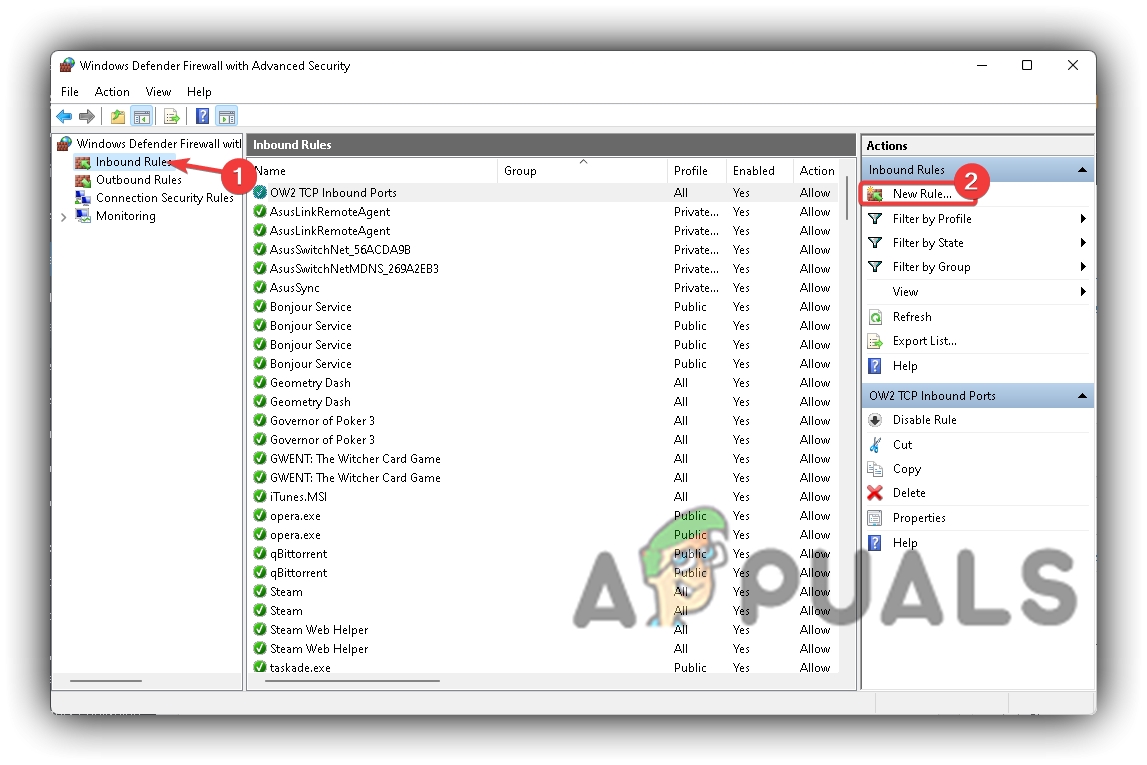Click the Filter by Profile funnel icon
This screenshot has width=1147, height=765.
pyautogui.click(x=875, y=219)
